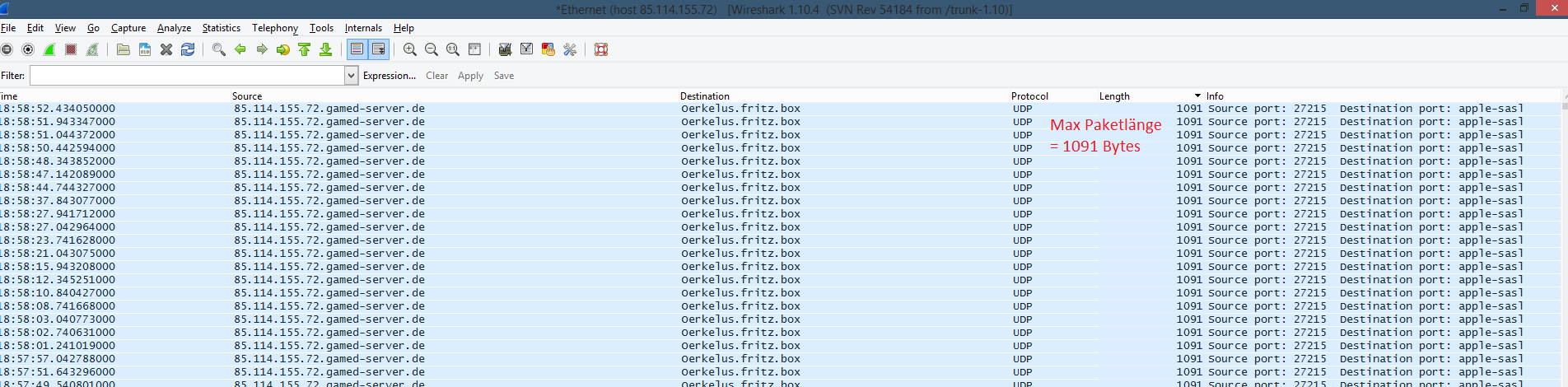Click the Save filter button
Screen dimensions: 1568x387
click(504, 76)
